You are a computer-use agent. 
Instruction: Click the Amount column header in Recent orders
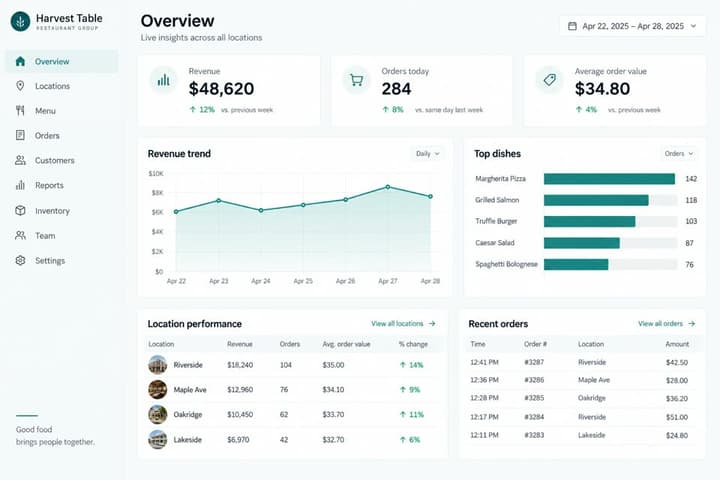coord(677,344)
